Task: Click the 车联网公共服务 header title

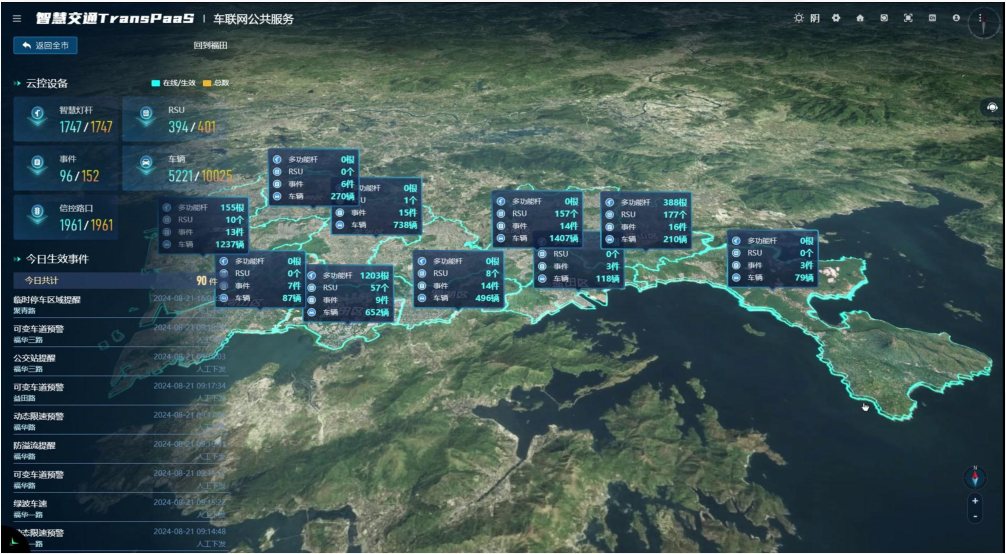Action: (253, 19)
